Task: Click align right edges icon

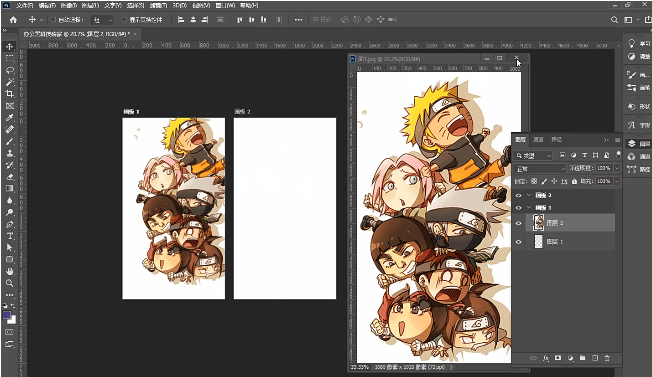Action: coord(205,20)
